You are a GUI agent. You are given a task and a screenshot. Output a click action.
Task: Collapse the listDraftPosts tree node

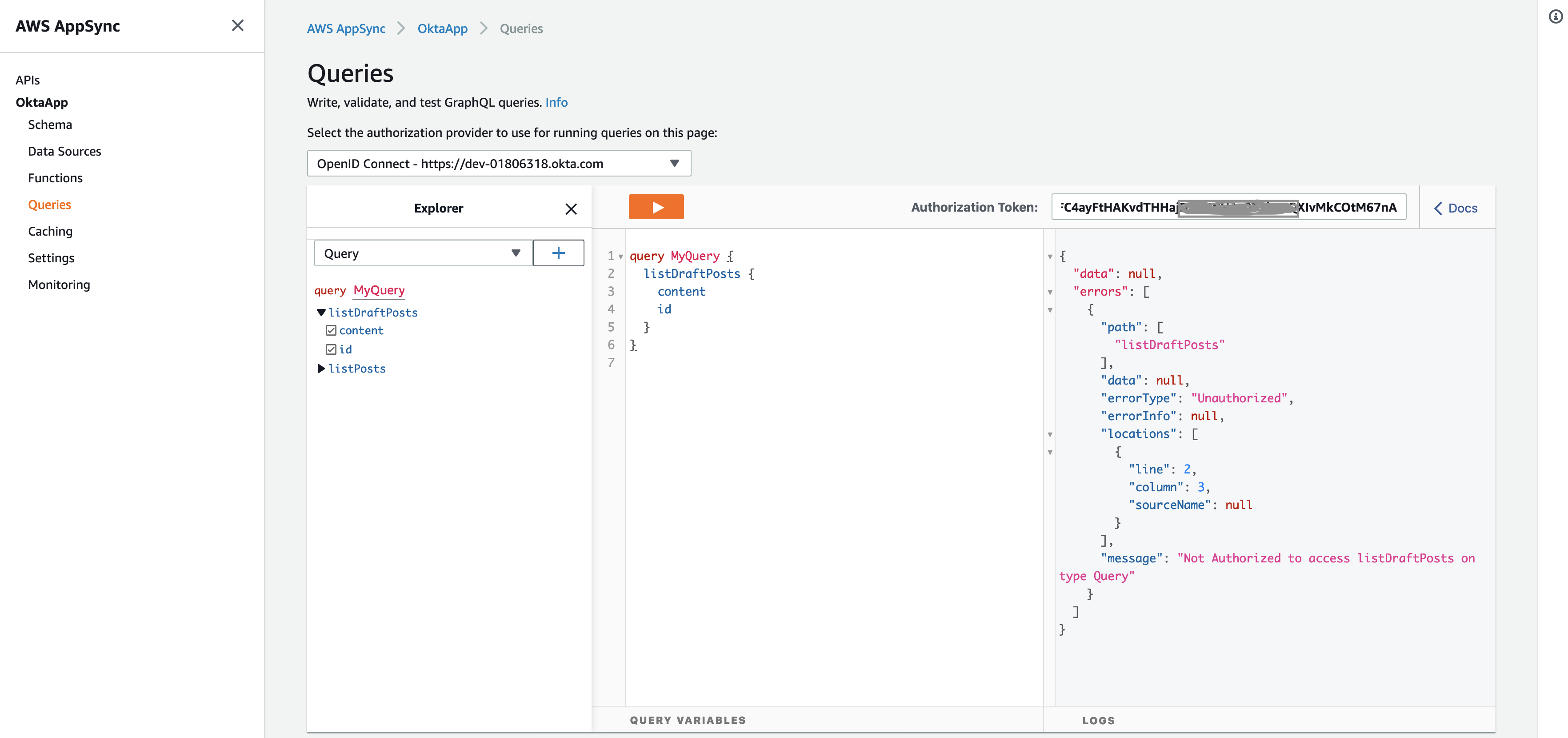321,313
